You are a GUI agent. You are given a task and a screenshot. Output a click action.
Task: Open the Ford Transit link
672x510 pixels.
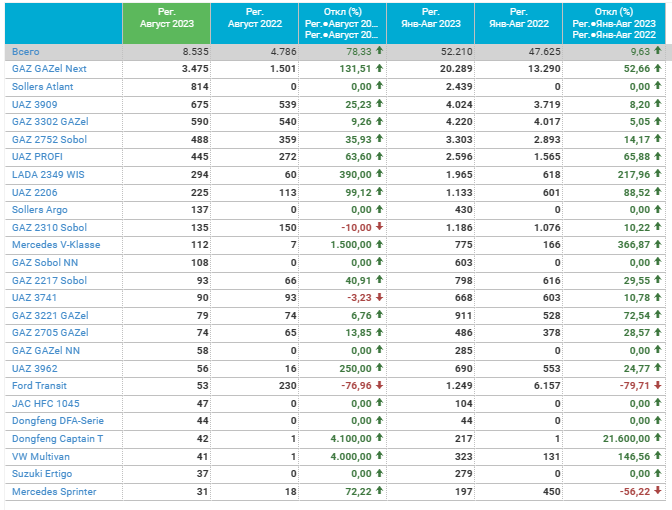tap(39, 386)
